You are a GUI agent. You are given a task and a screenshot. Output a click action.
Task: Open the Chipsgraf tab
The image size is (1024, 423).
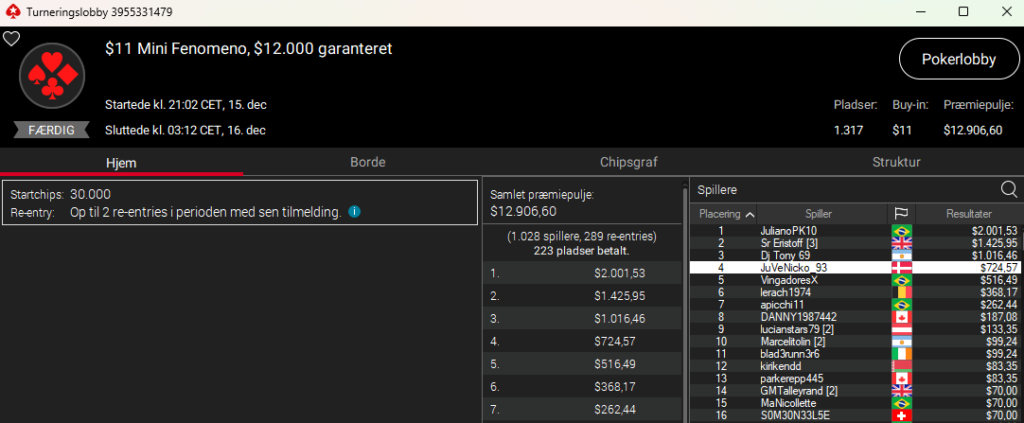coord(628,162)
